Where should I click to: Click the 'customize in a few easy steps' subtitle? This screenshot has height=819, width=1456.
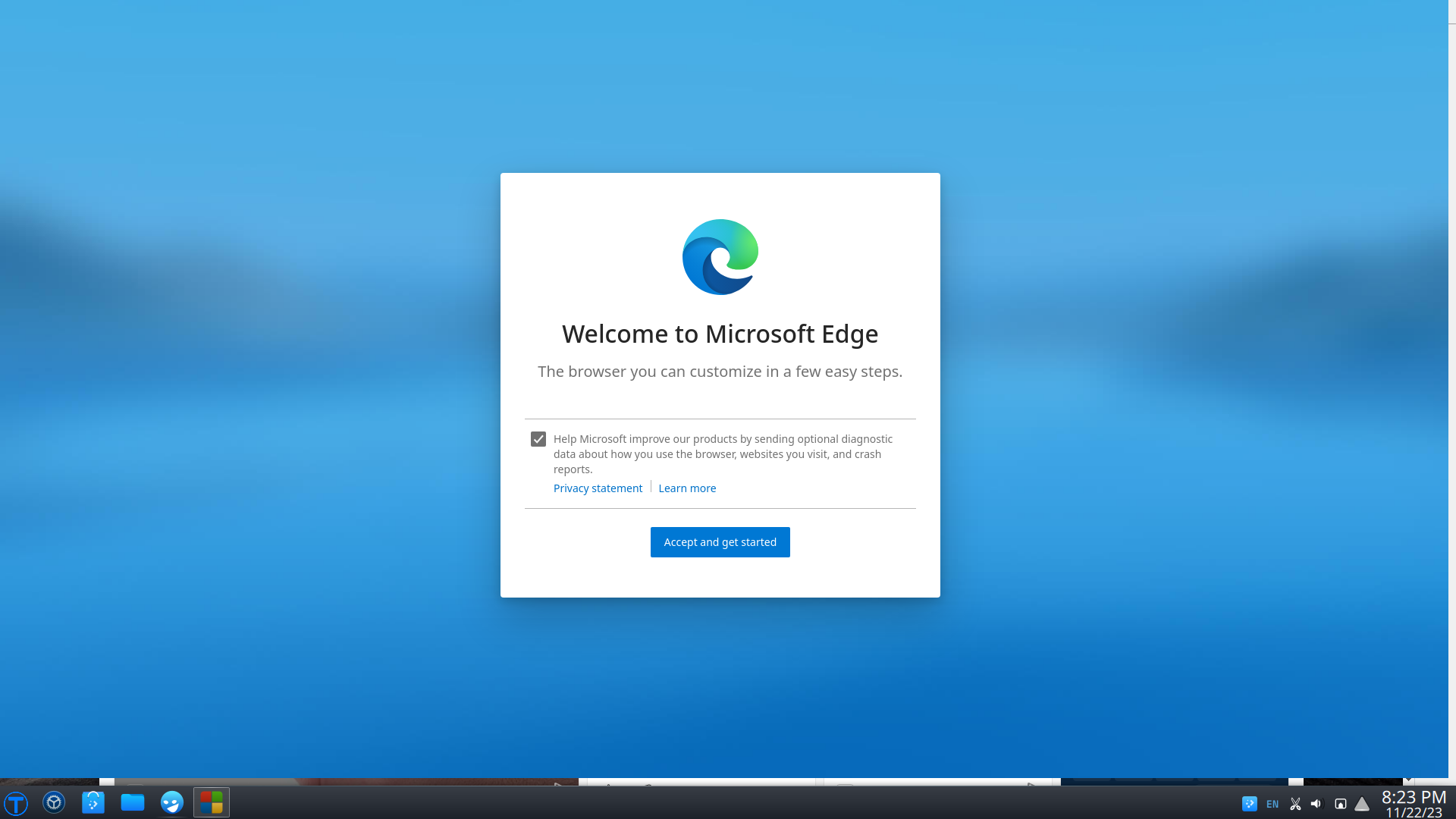pyautogui.click(x=720, y=372)
